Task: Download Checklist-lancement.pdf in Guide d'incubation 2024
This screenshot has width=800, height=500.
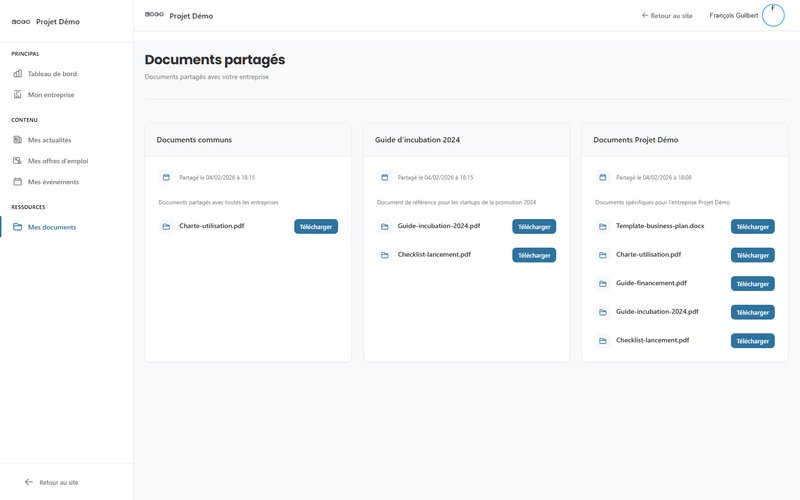Action: point(534,255)
